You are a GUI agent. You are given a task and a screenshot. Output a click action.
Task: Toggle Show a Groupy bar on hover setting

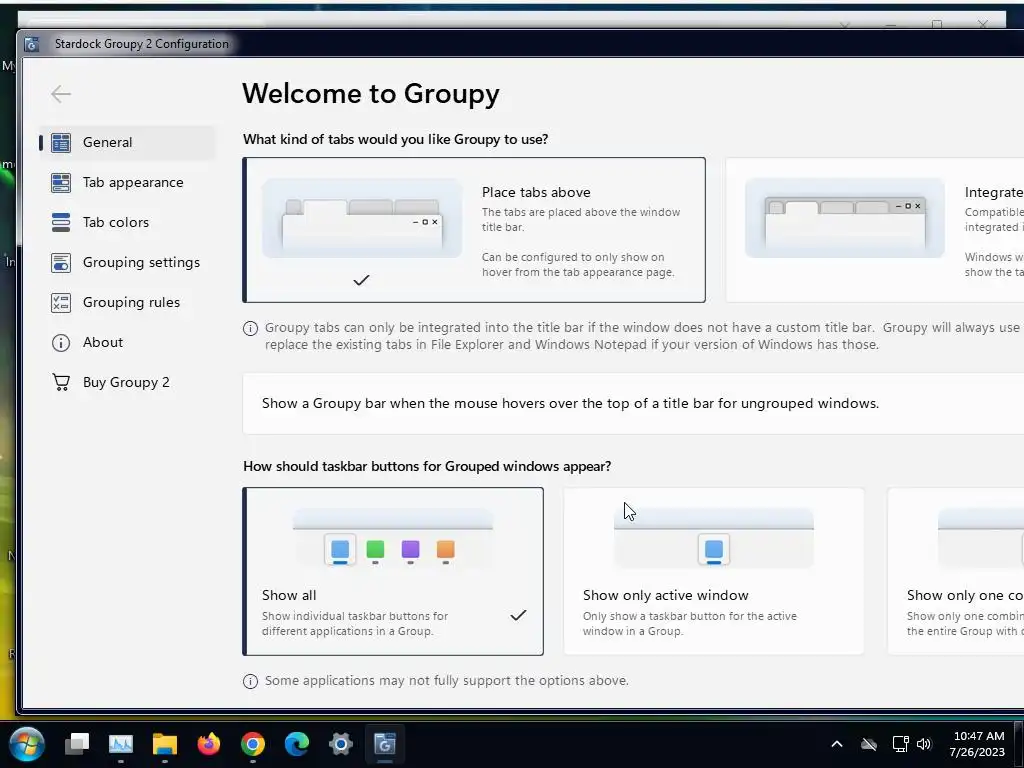(633, 404)
